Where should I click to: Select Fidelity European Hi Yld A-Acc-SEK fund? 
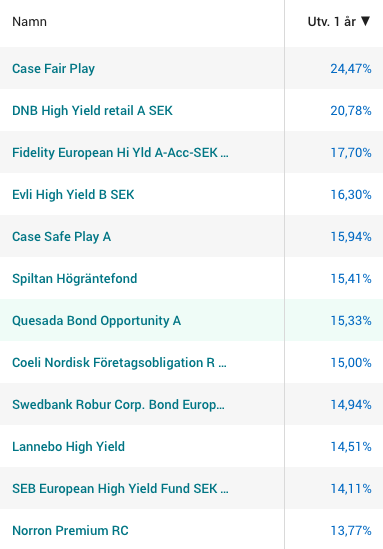click(x=120, y=153)
